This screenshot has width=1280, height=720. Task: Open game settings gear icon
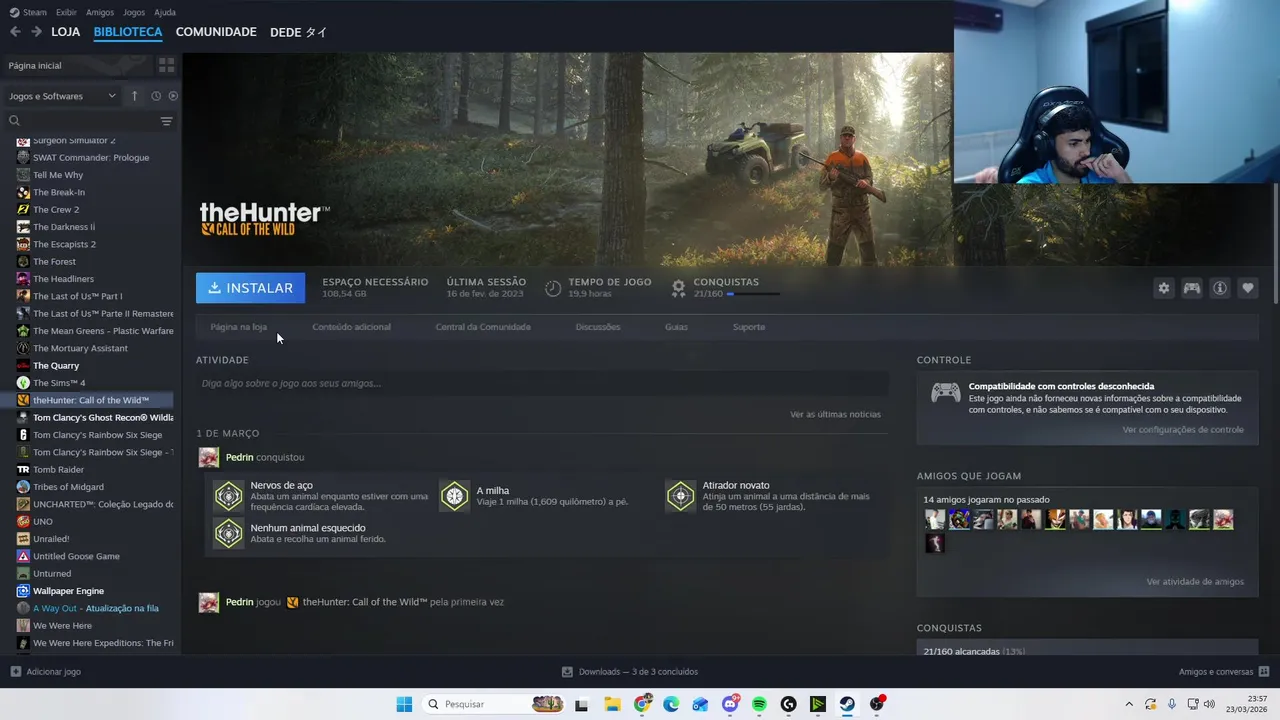point(1164,288)
